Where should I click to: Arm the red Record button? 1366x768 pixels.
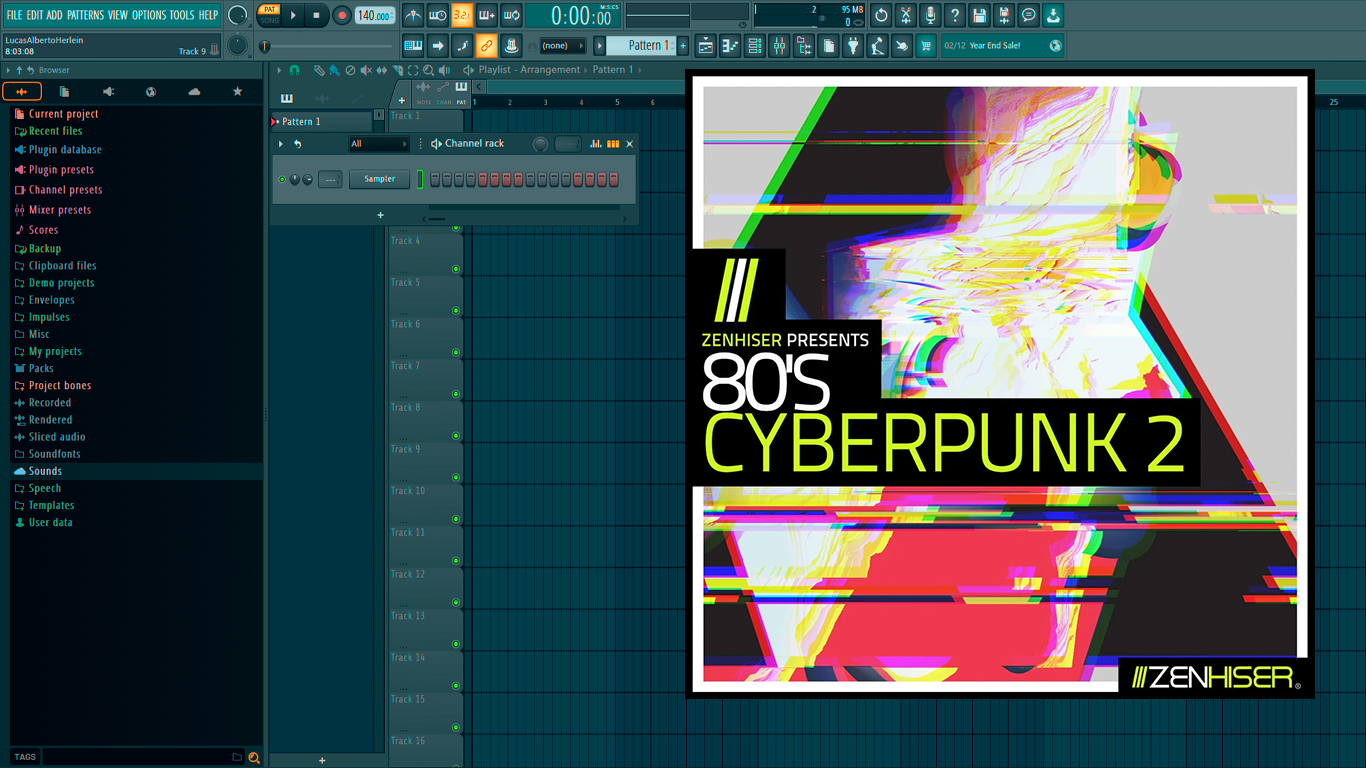click(x=342, y=15)
